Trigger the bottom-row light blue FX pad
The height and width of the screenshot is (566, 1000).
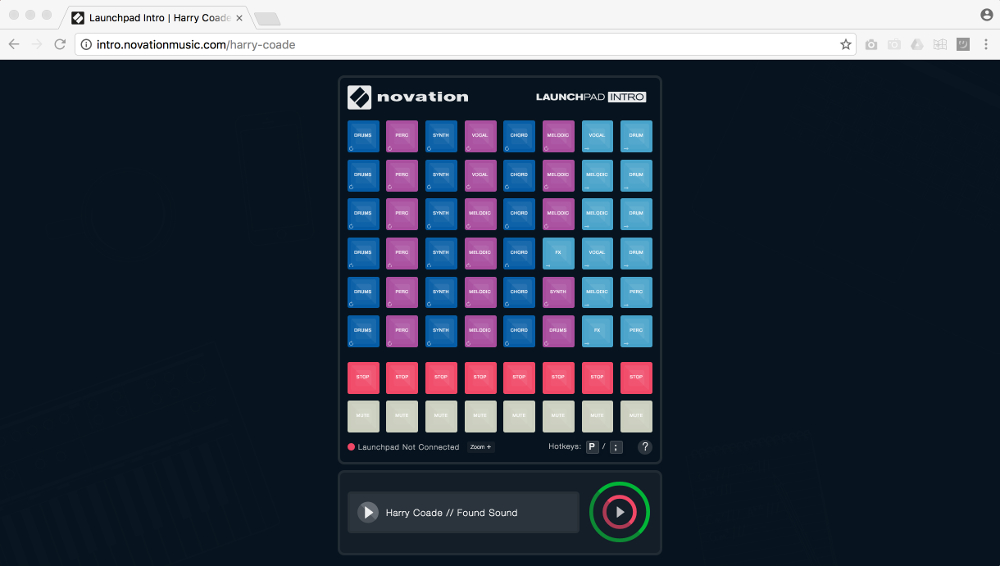click(597, 331)
